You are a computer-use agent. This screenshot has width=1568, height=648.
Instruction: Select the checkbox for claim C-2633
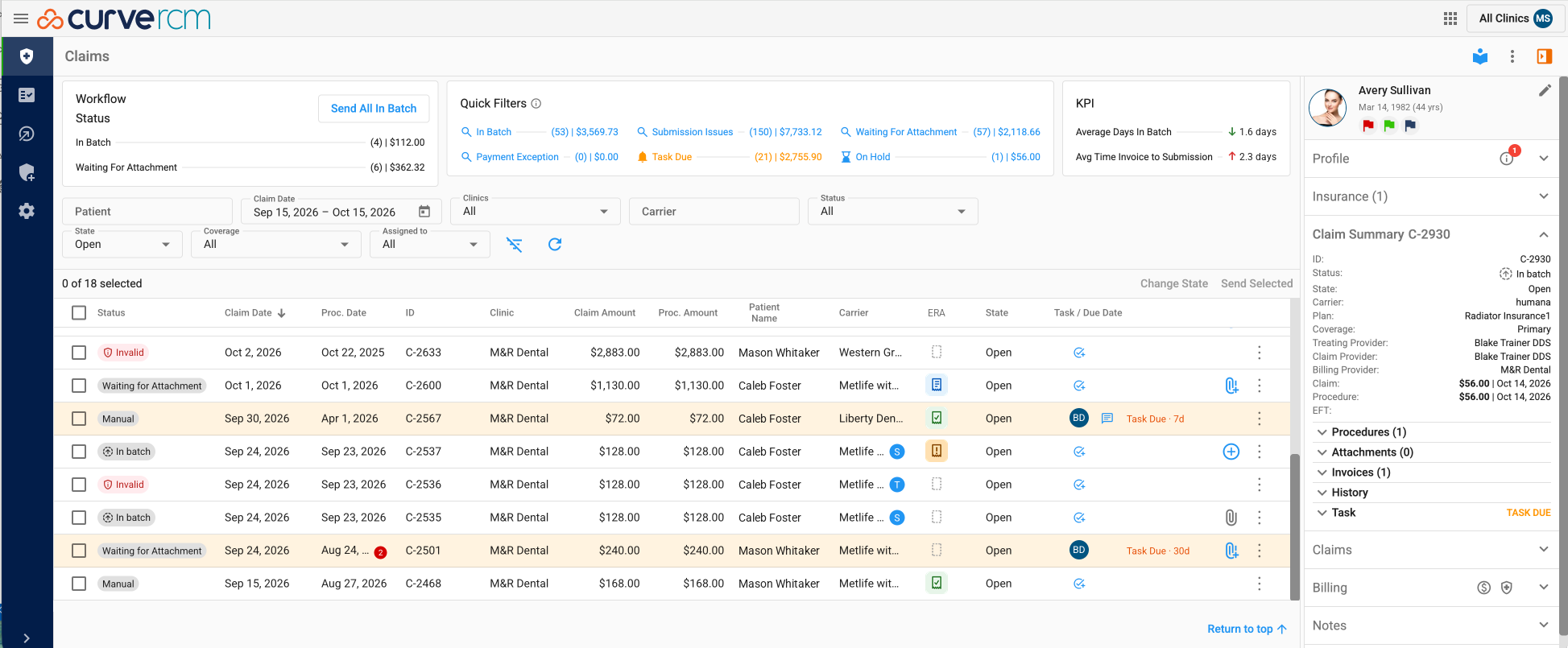pyautogui.click(x=79, y=353)
